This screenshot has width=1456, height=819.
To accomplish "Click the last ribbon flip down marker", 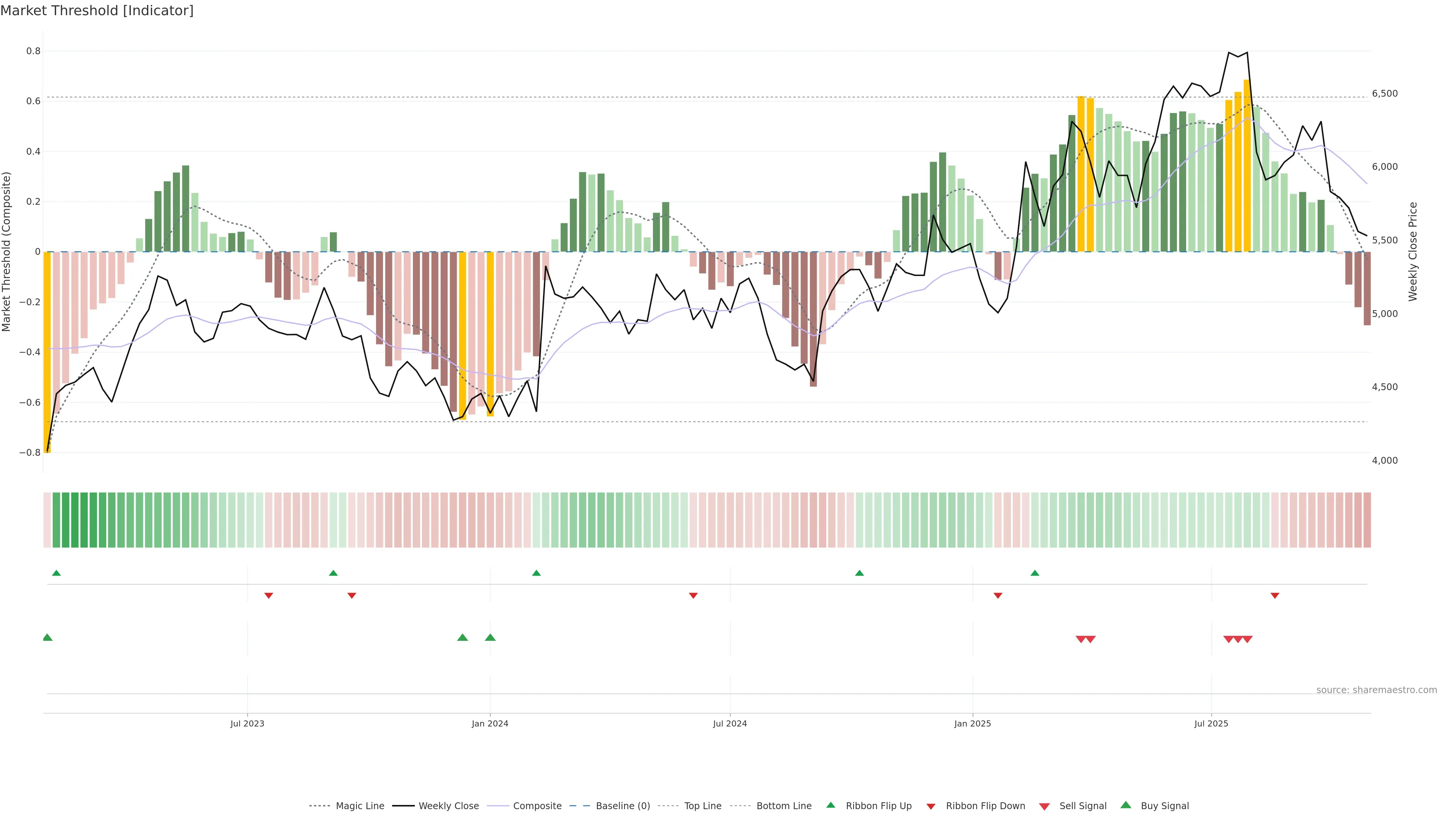I will 1274,596.
